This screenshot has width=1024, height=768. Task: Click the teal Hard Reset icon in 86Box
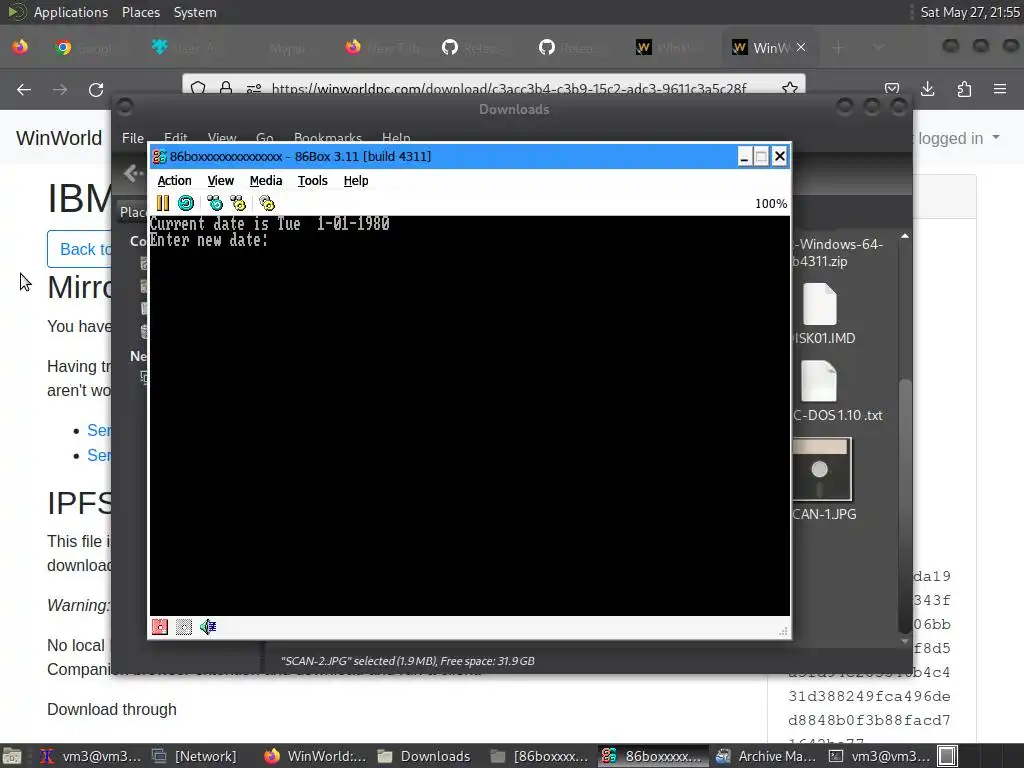[x=186, y=203]
